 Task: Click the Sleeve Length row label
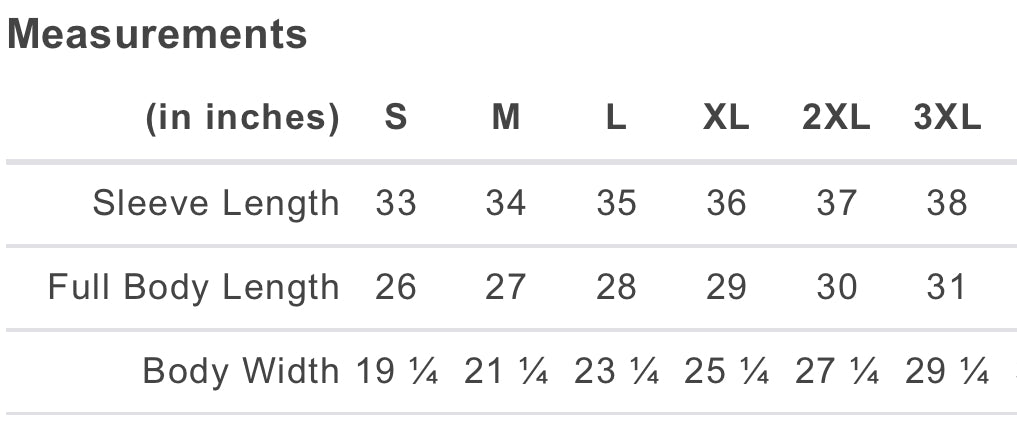tap(216, 203)
